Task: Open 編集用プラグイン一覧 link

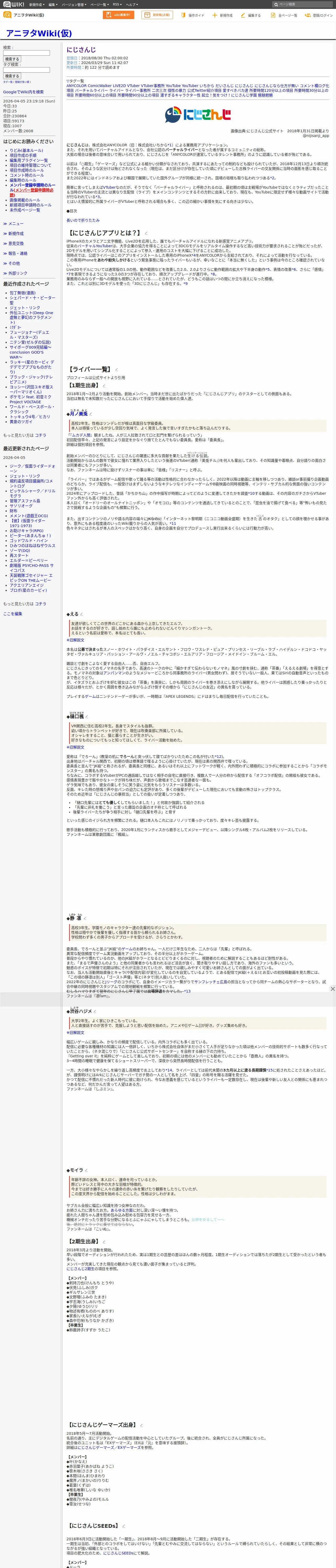Action: click(29, 160)
